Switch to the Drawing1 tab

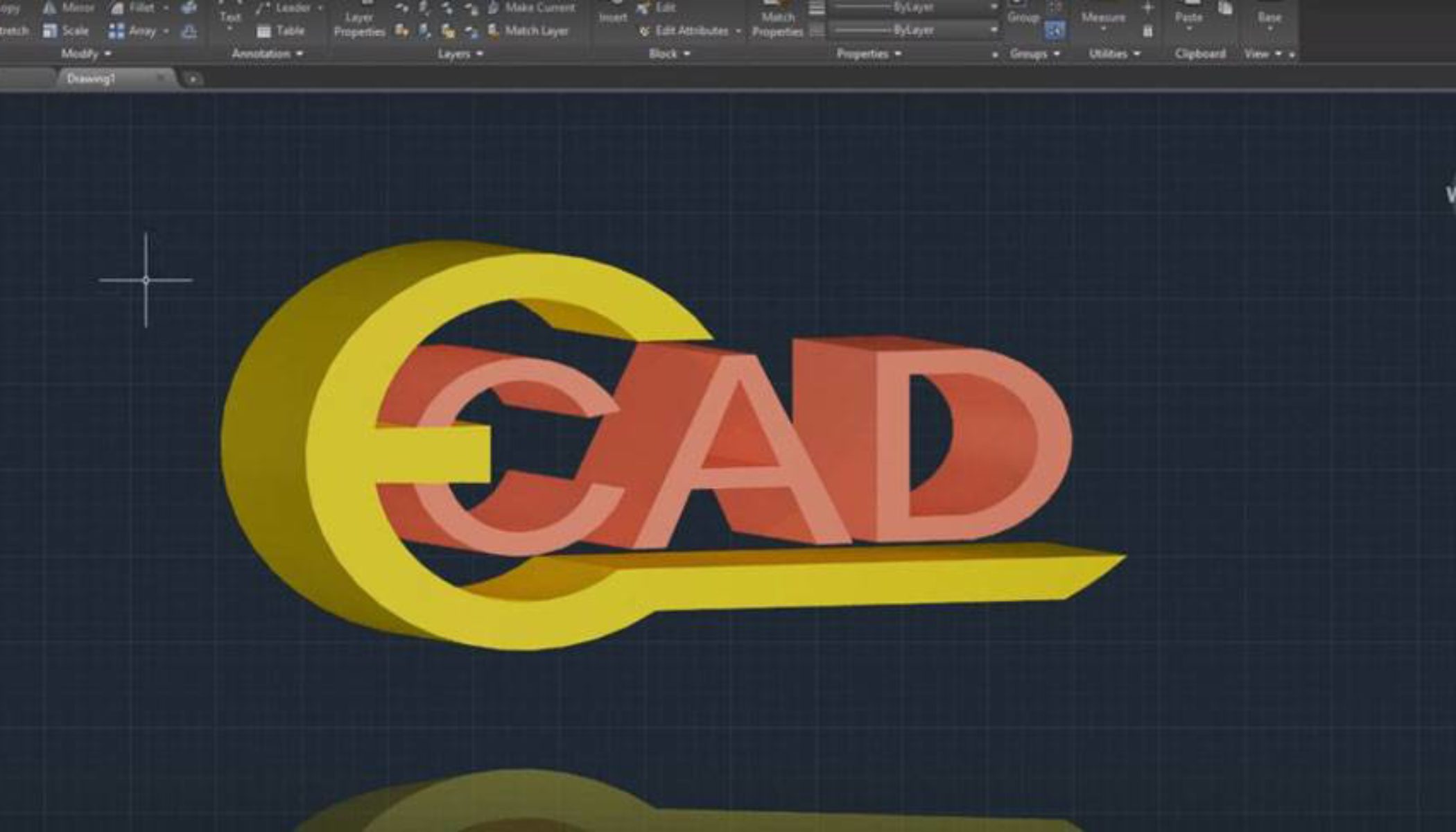coord(91,79)
